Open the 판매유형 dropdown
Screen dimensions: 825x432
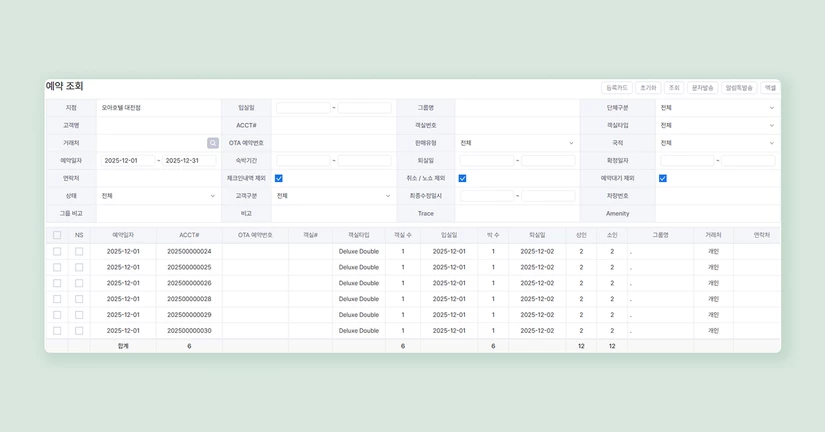517,143
